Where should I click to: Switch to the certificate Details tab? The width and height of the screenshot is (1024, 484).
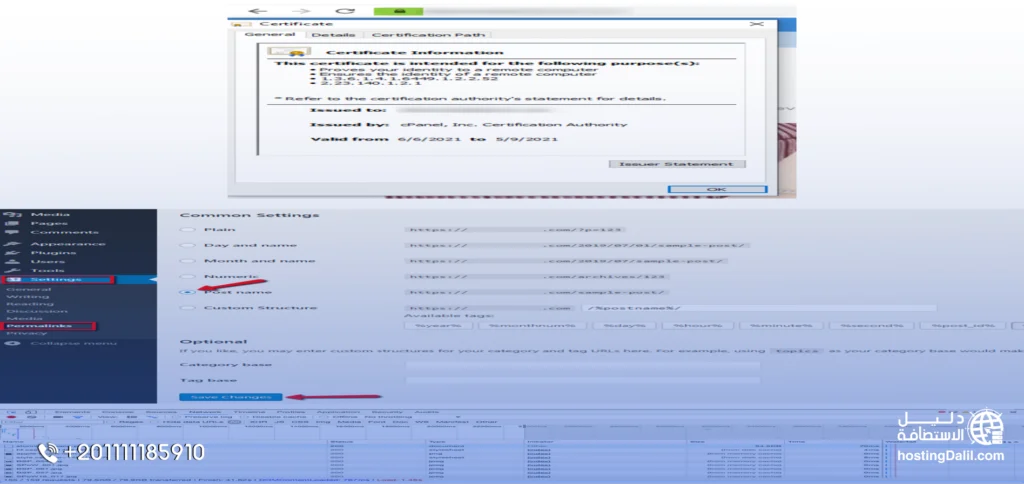coord(332,35)
